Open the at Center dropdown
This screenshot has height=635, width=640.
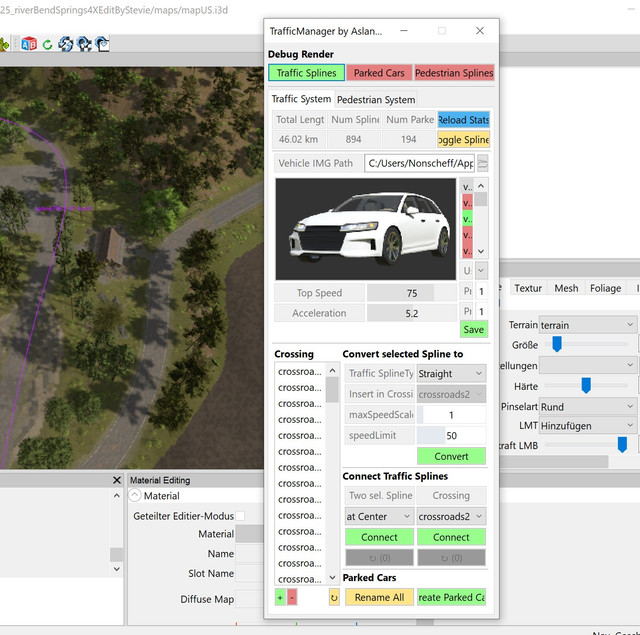click(379, 516)
